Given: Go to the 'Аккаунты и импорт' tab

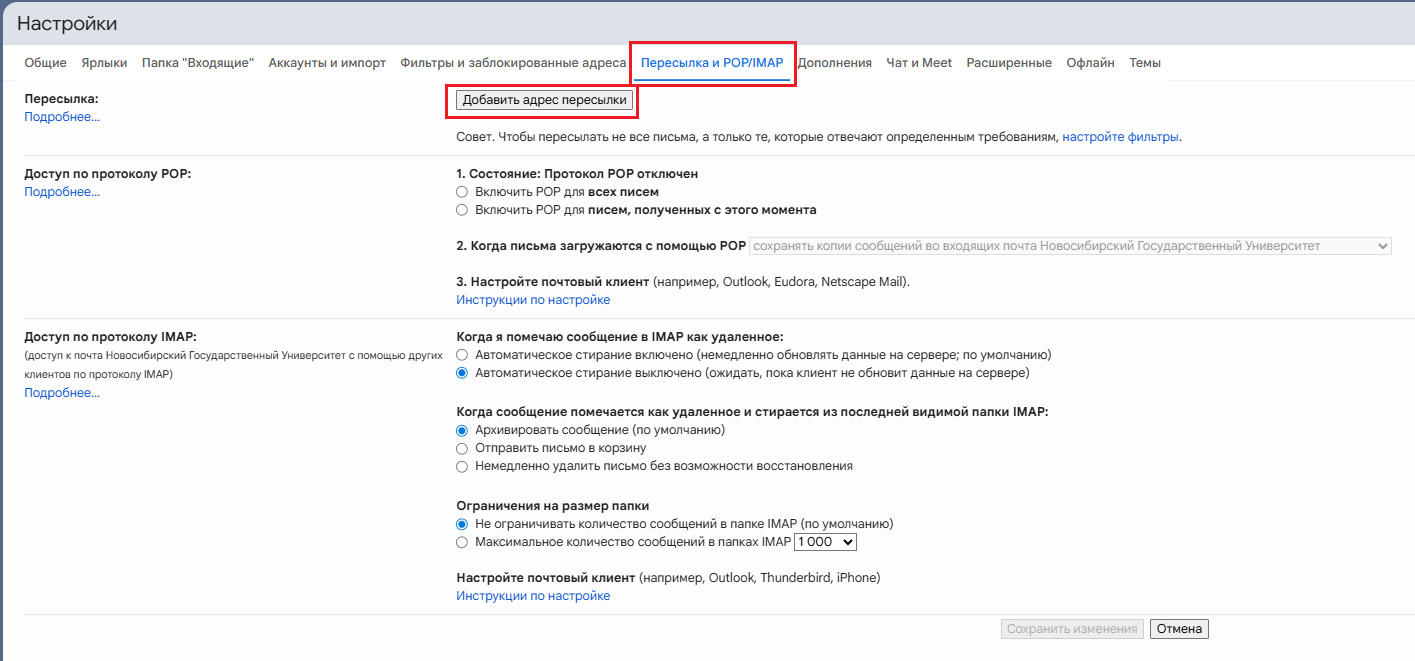Looking at the screenshot, I should point(327,63).
